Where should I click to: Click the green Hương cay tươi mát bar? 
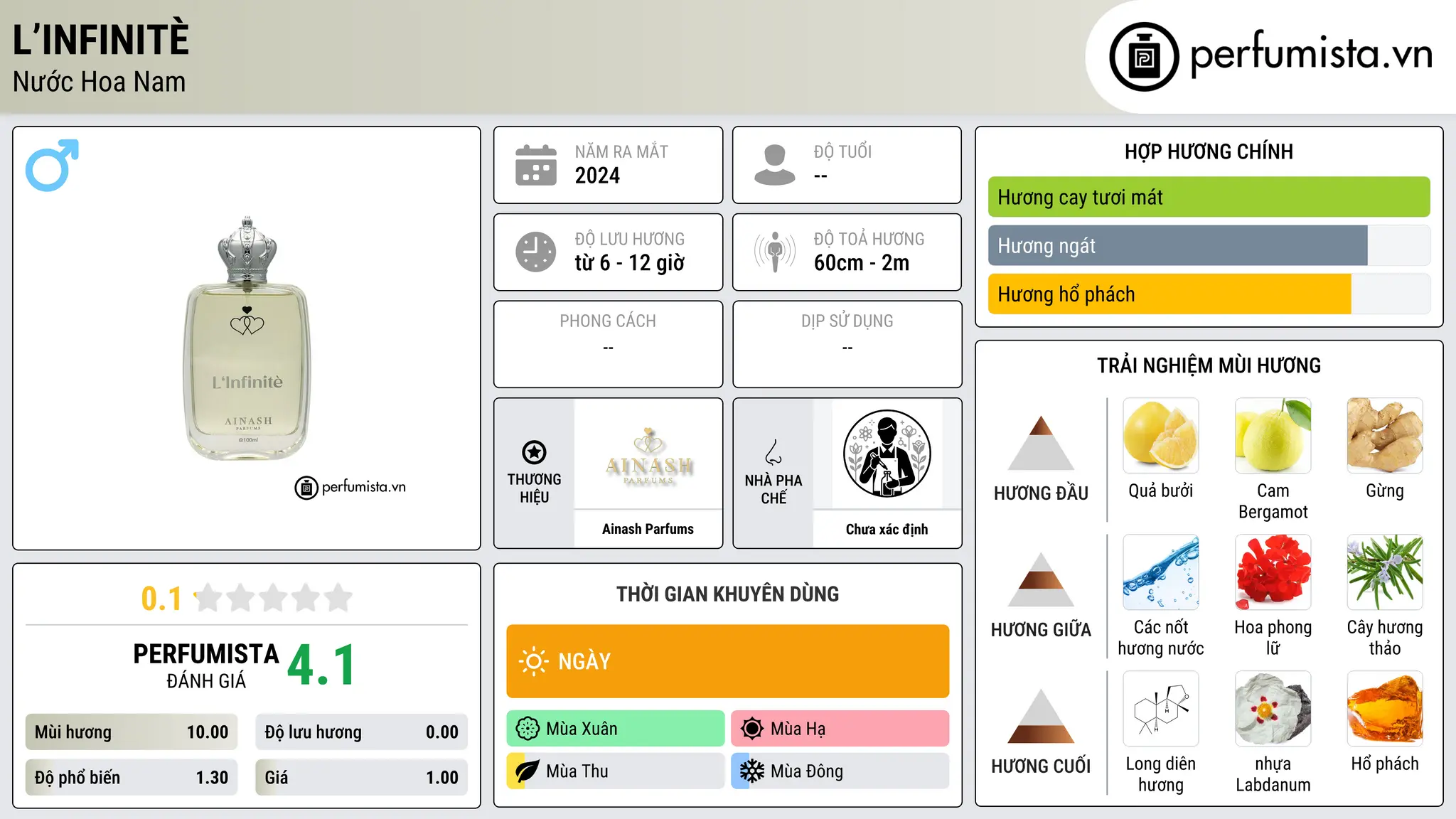click(1209, 197)
